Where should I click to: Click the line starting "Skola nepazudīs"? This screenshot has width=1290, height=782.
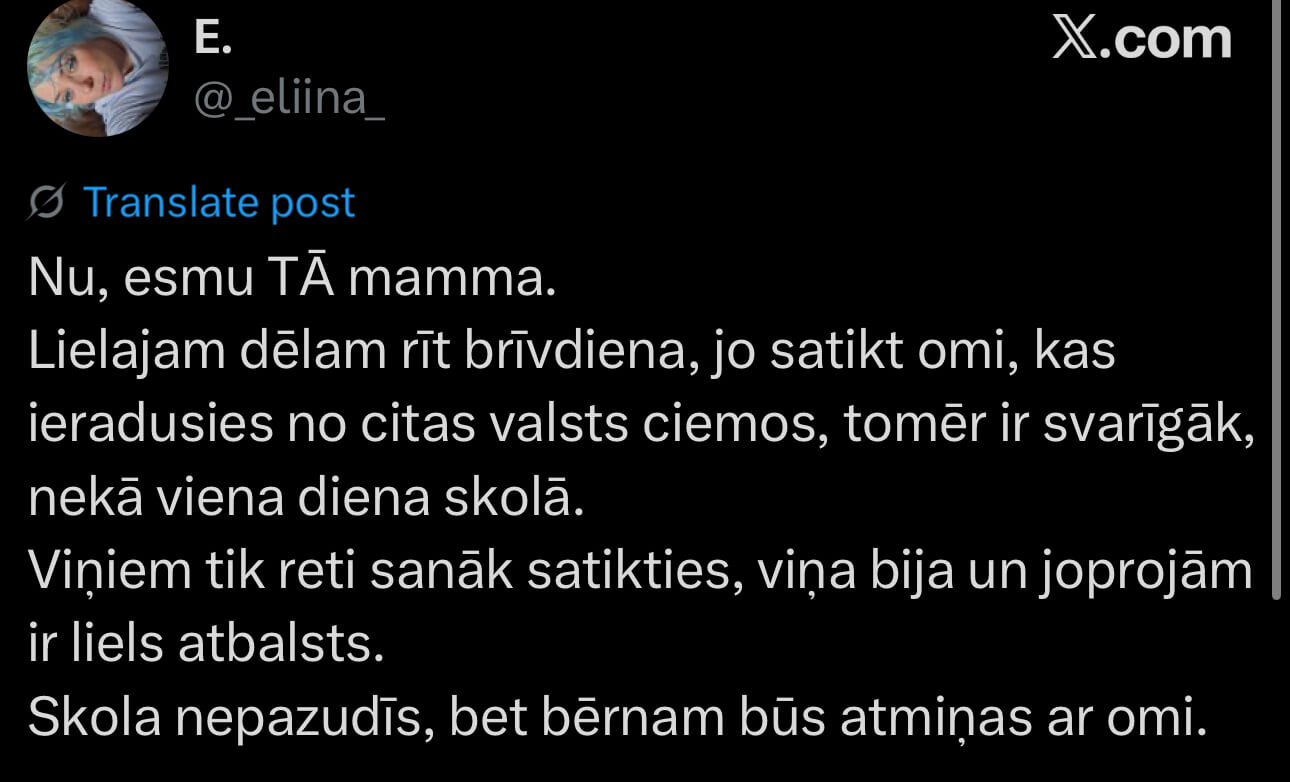617,718
